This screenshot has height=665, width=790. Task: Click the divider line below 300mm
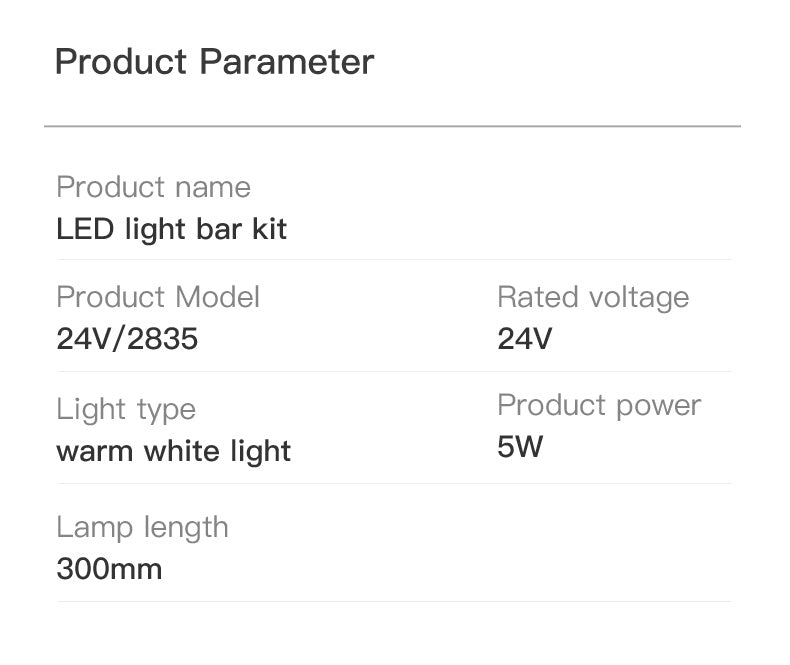[x=394, y=602]
